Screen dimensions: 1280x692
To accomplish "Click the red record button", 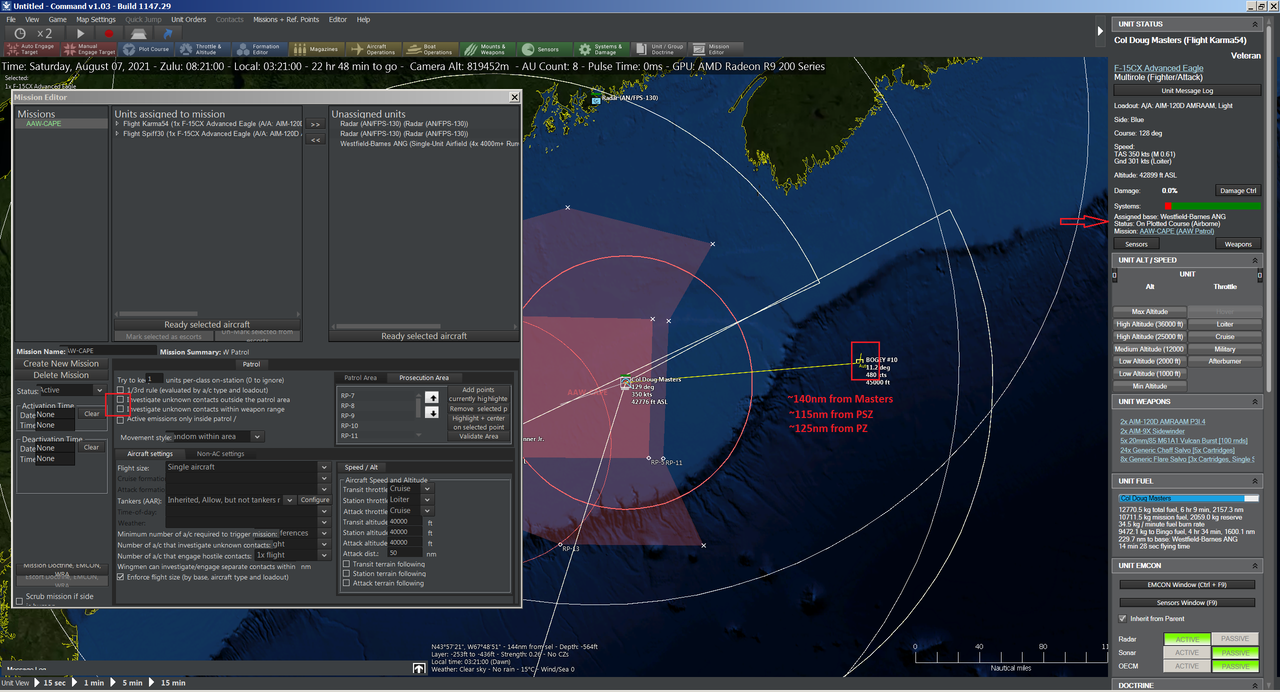I will pos(109,33).
